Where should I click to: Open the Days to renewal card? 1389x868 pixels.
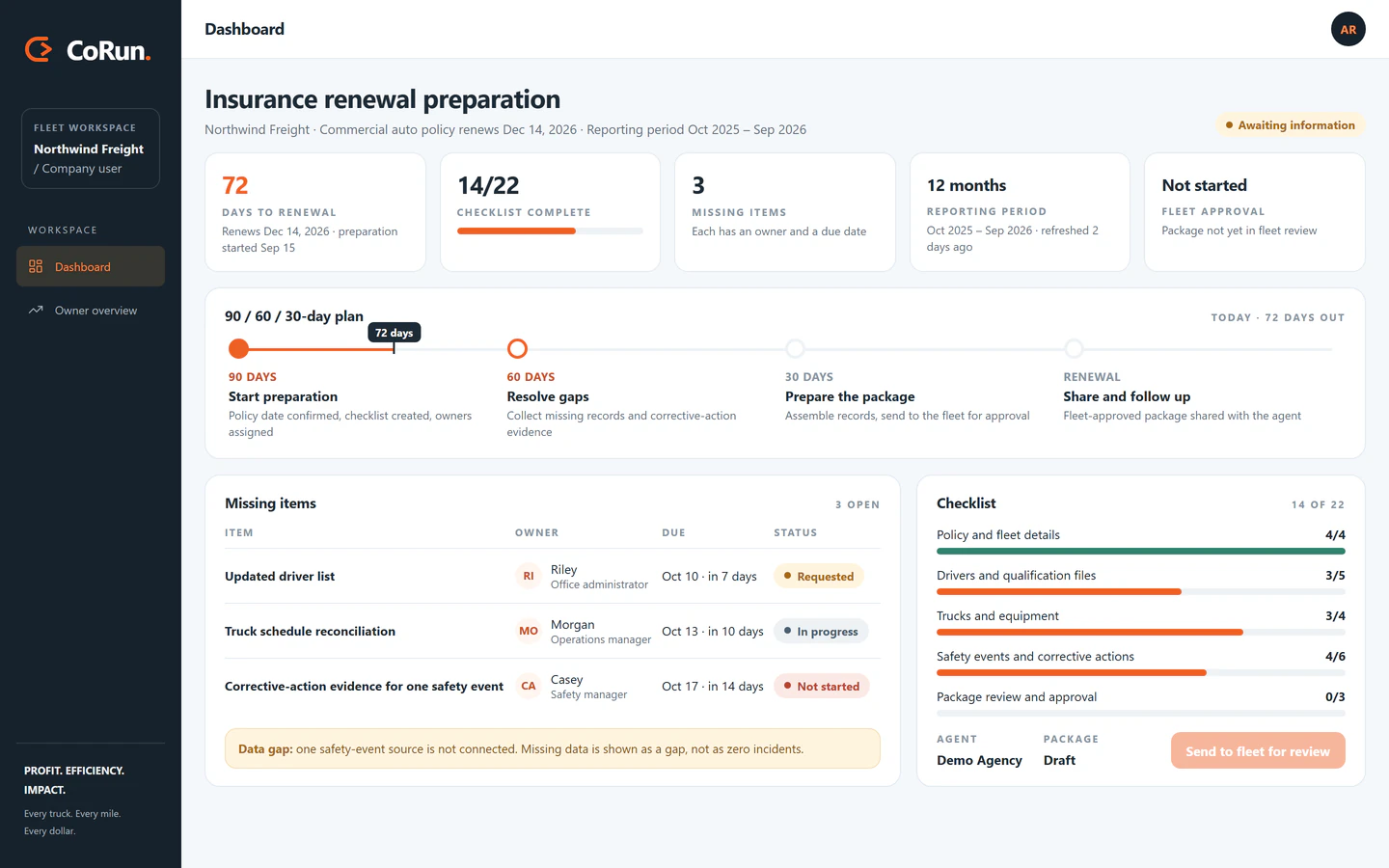(x=315, y=212)
